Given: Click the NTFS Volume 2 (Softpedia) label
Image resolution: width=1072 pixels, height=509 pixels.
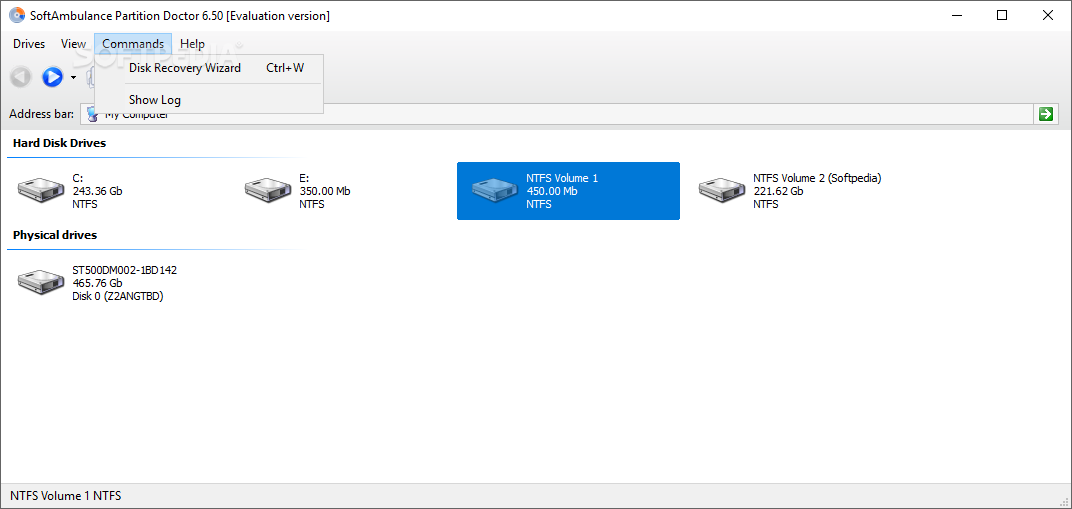Looking at the screenshot, I should point(817,178).
